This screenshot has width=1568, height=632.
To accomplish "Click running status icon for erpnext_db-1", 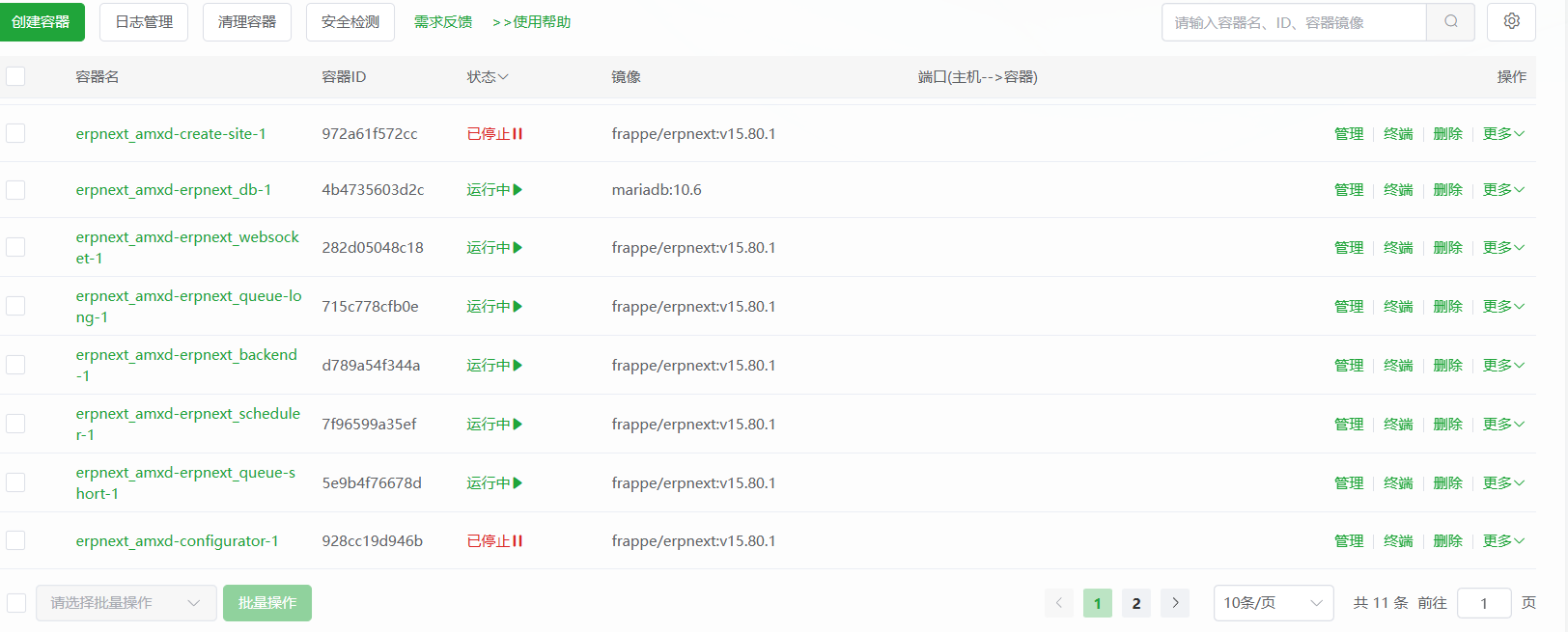I will point(518,190).
